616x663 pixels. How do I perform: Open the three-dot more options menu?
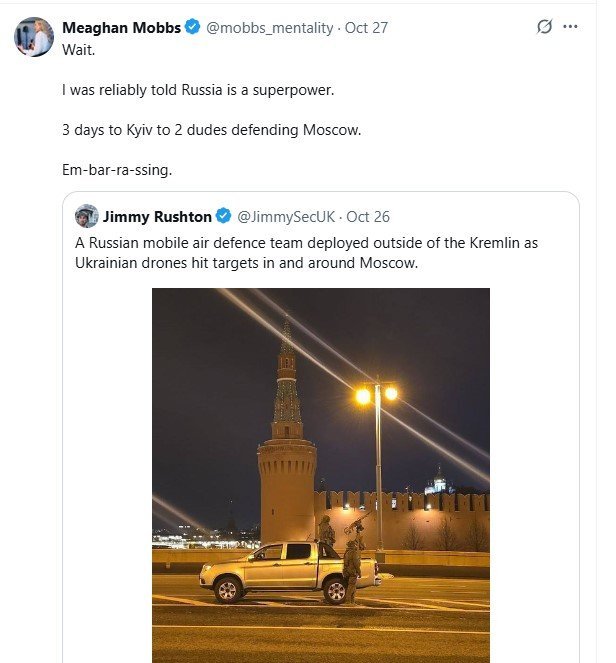point(571,27)
